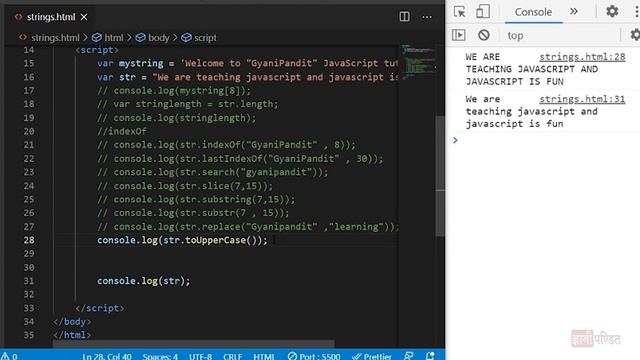Click the console.log(stringlength) commented line
This screenshot has height=360, width=640.
[x=176, y=118]
